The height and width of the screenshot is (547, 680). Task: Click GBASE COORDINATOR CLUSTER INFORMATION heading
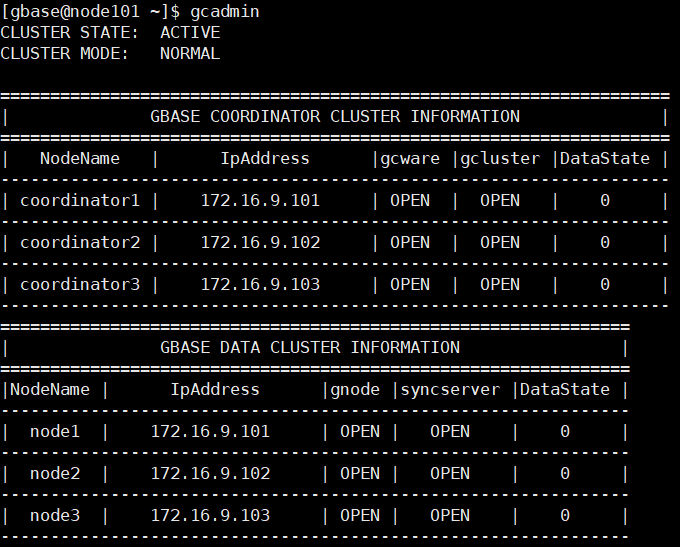pos(335,117)
